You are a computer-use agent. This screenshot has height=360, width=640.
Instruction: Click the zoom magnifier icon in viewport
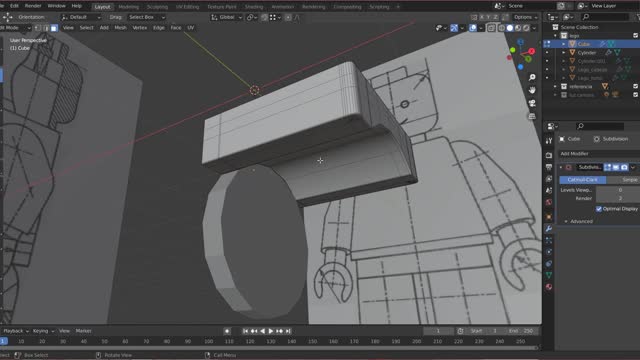532,77
